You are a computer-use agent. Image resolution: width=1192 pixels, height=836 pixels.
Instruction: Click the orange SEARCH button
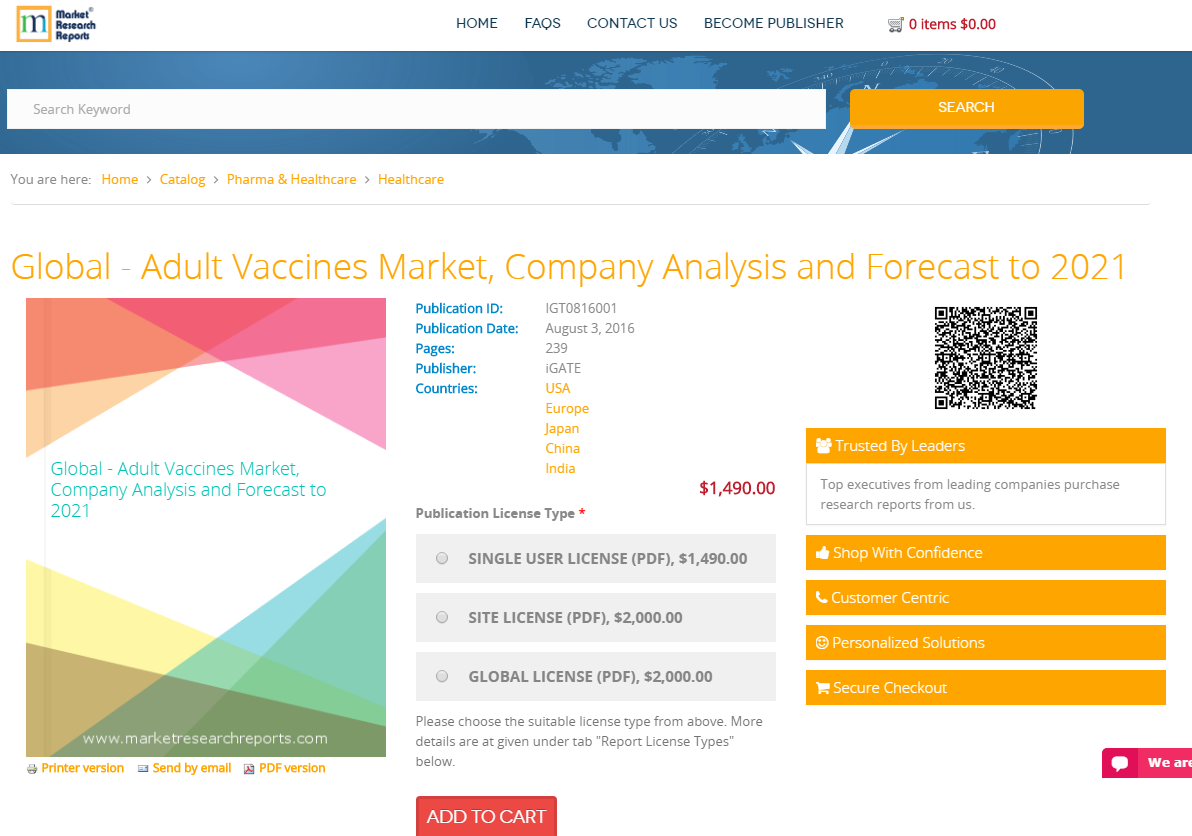click(x=966, y=108)
